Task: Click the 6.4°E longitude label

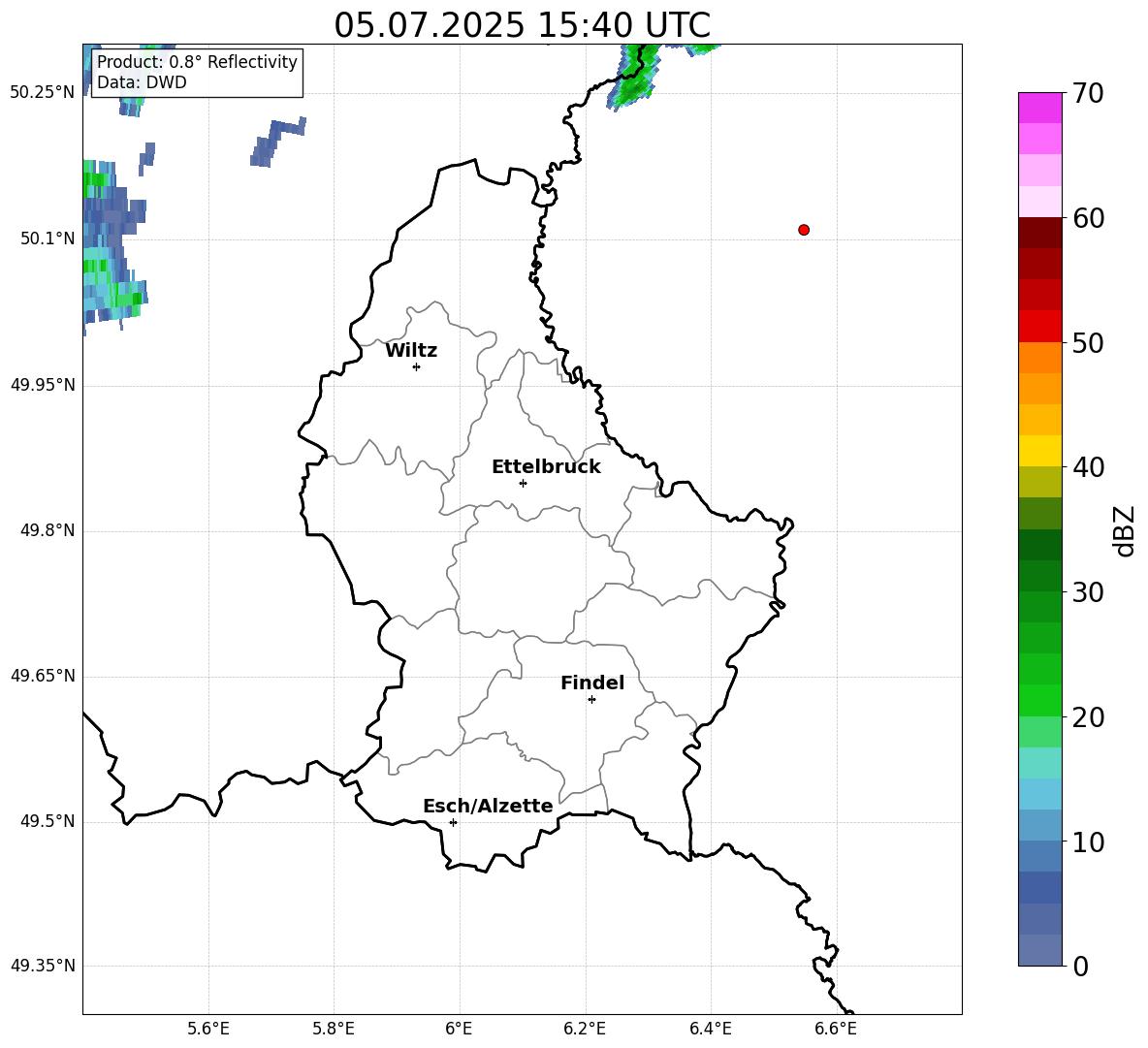Action: point(710,1029)
